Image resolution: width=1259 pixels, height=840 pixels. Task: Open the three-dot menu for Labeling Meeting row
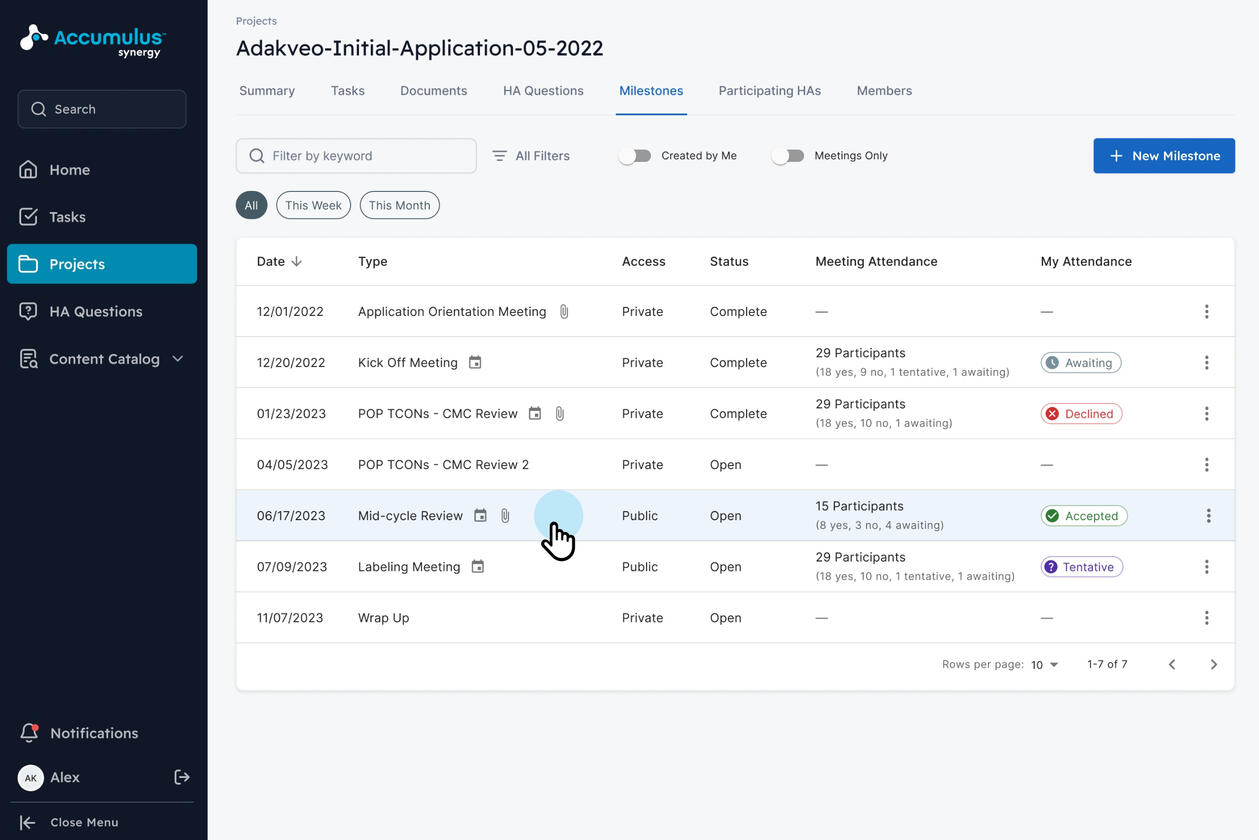pyautogui.click(x=1206, y=567)
